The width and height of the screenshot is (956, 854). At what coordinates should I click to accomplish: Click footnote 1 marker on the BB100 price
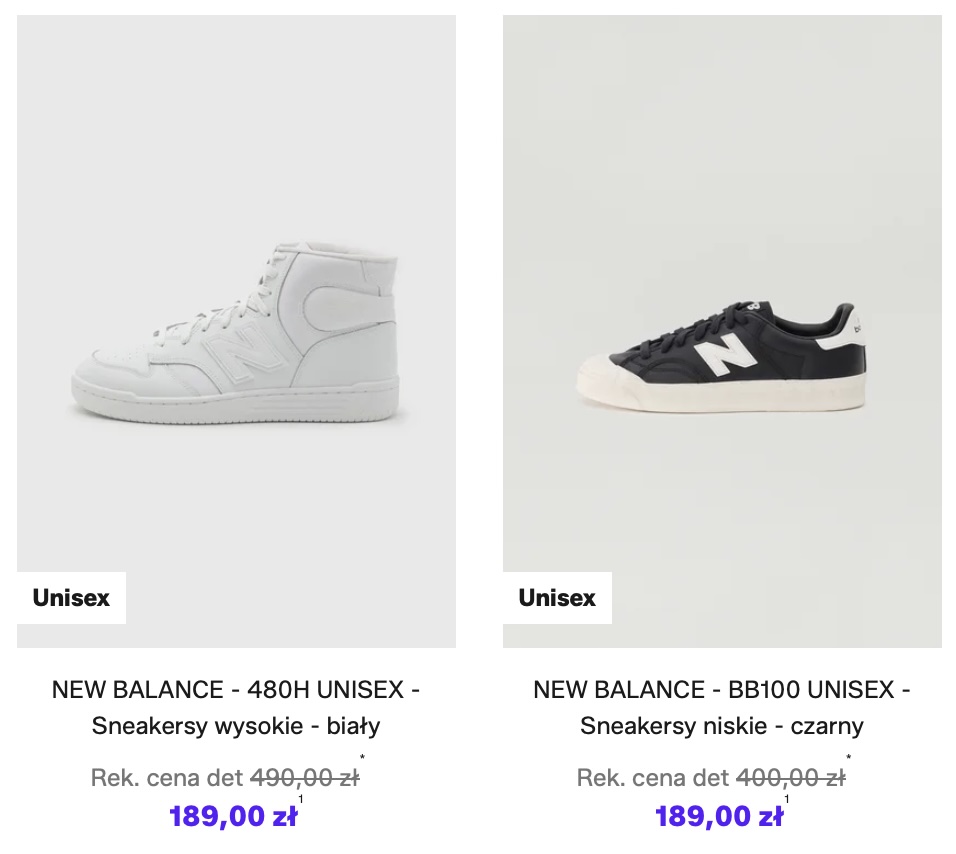pyautogui.click(x=787, y=799)
